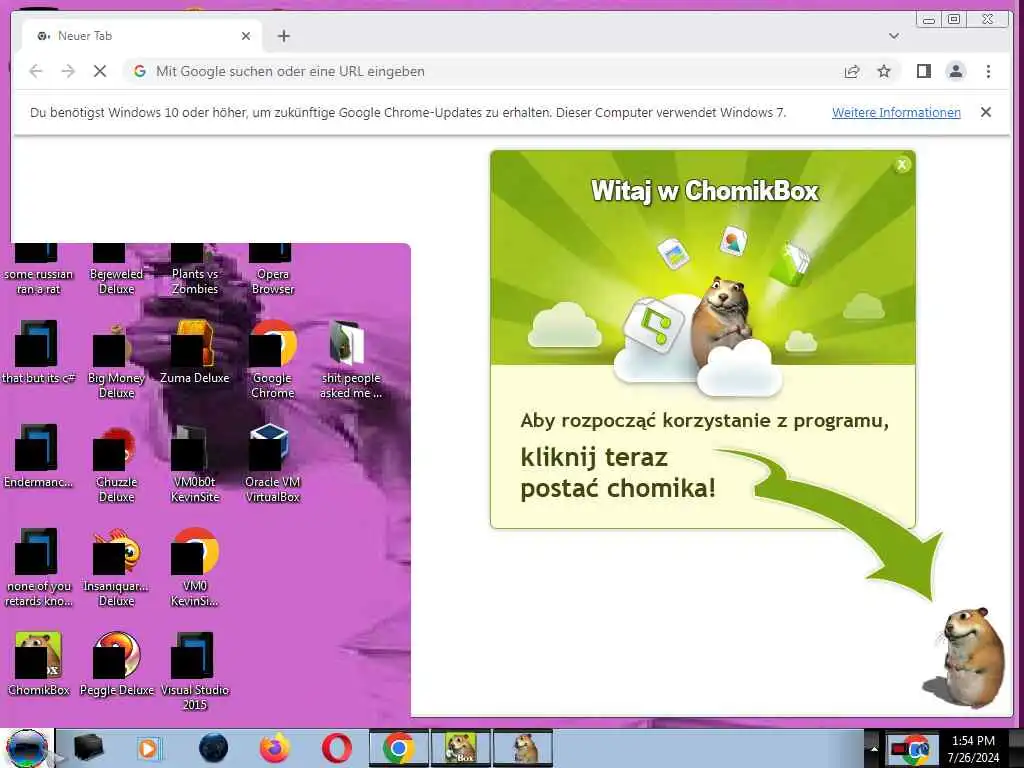Select the Peggle Deluxe desktop icon
Viewport: 1024px width, 768px height.
tap(116, 664)
